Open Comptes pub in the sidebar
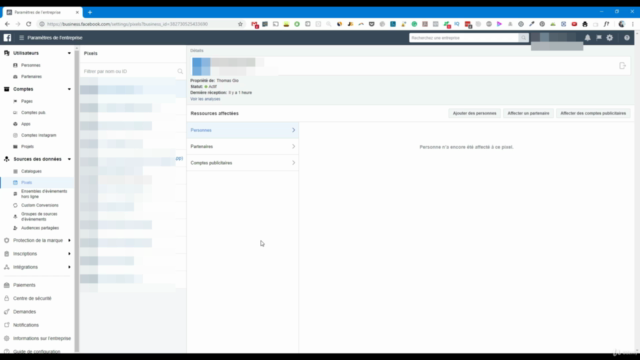Viewport: 640px width, 360px height. pos(33,113)
